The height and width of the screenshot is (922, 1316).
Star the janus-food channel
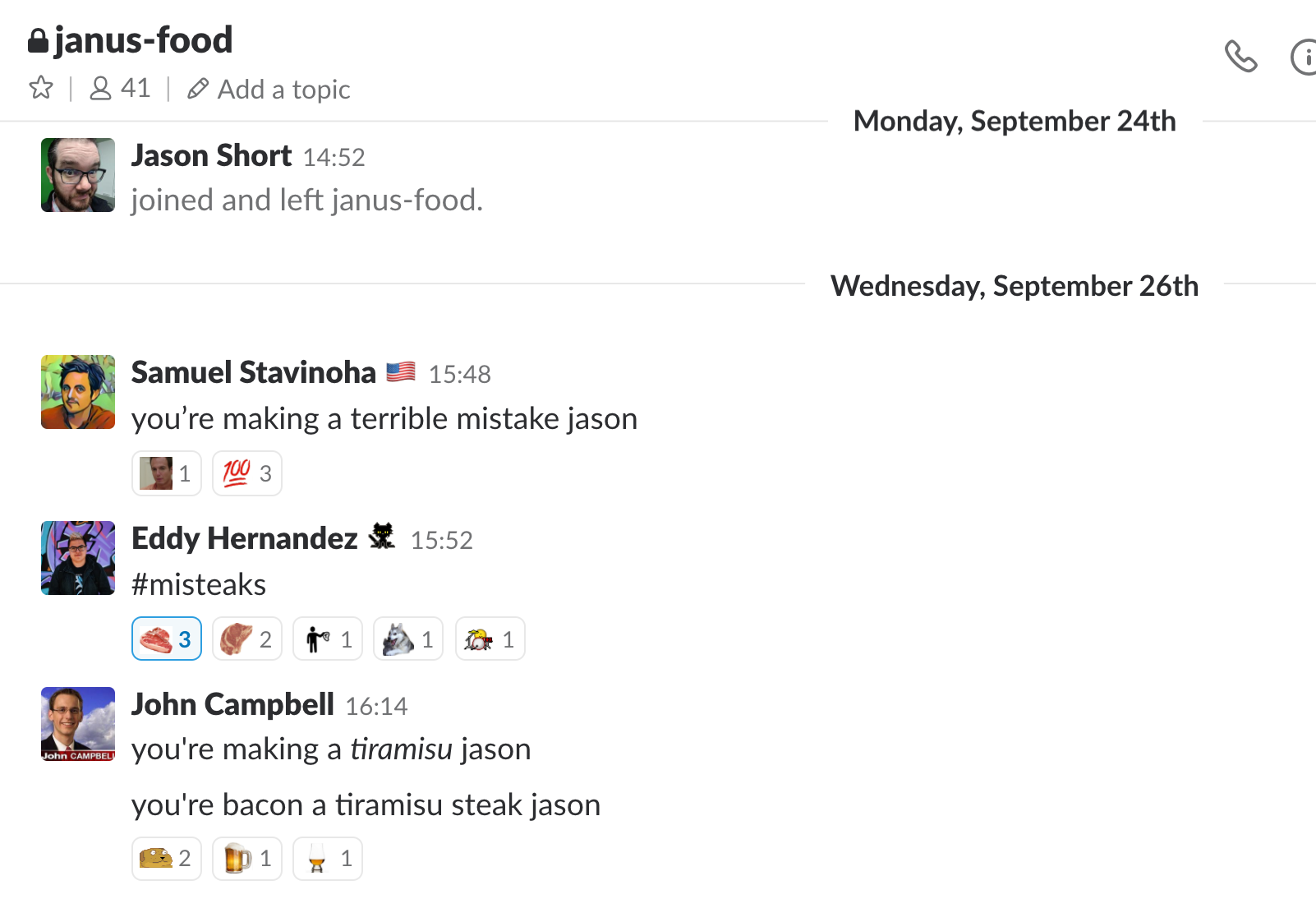[40, 88]
